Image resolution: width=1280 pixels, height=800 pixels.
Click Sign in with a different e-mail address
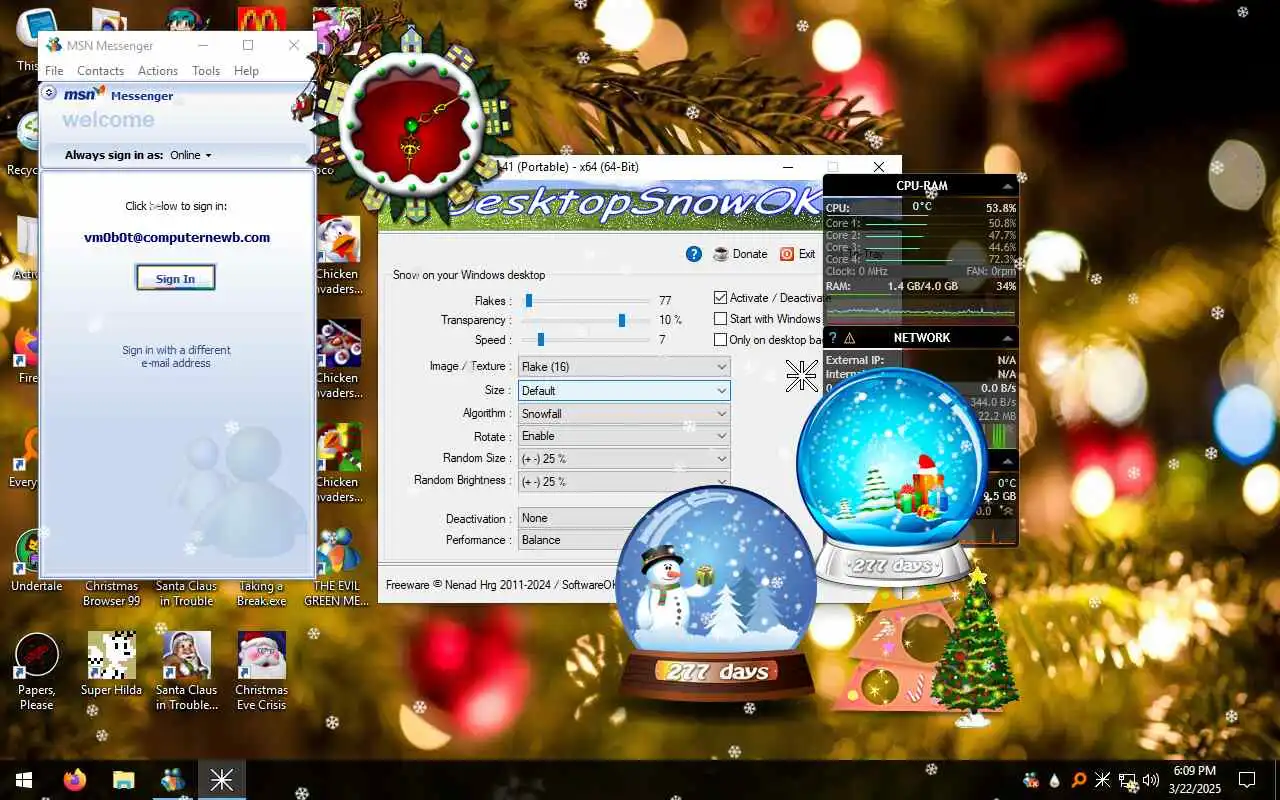tap(176, 357)
